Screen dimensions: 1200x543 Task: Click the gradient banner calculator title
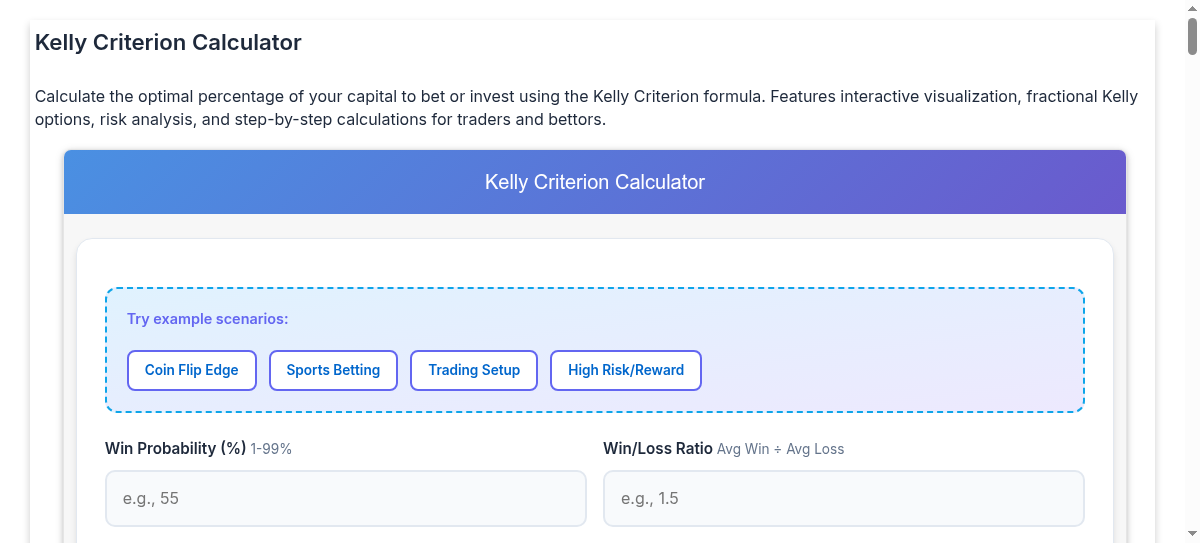click(594, 182)
